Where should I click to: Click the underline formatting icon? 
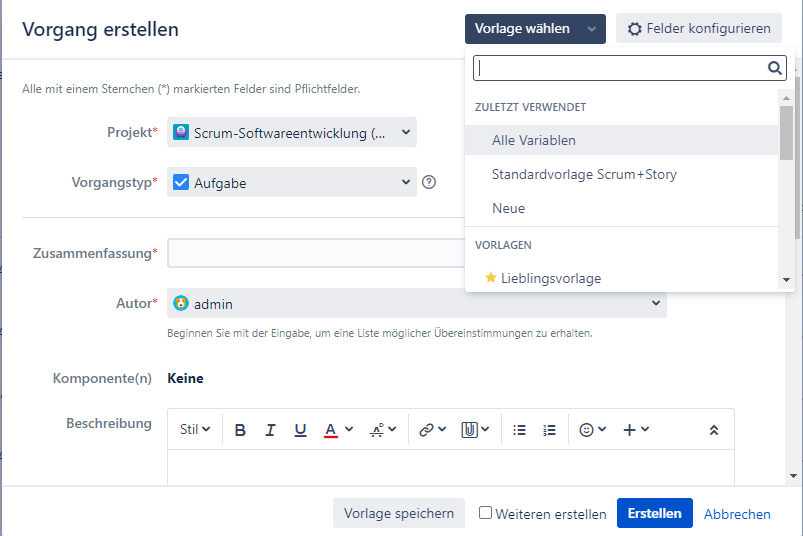(300, 430)
